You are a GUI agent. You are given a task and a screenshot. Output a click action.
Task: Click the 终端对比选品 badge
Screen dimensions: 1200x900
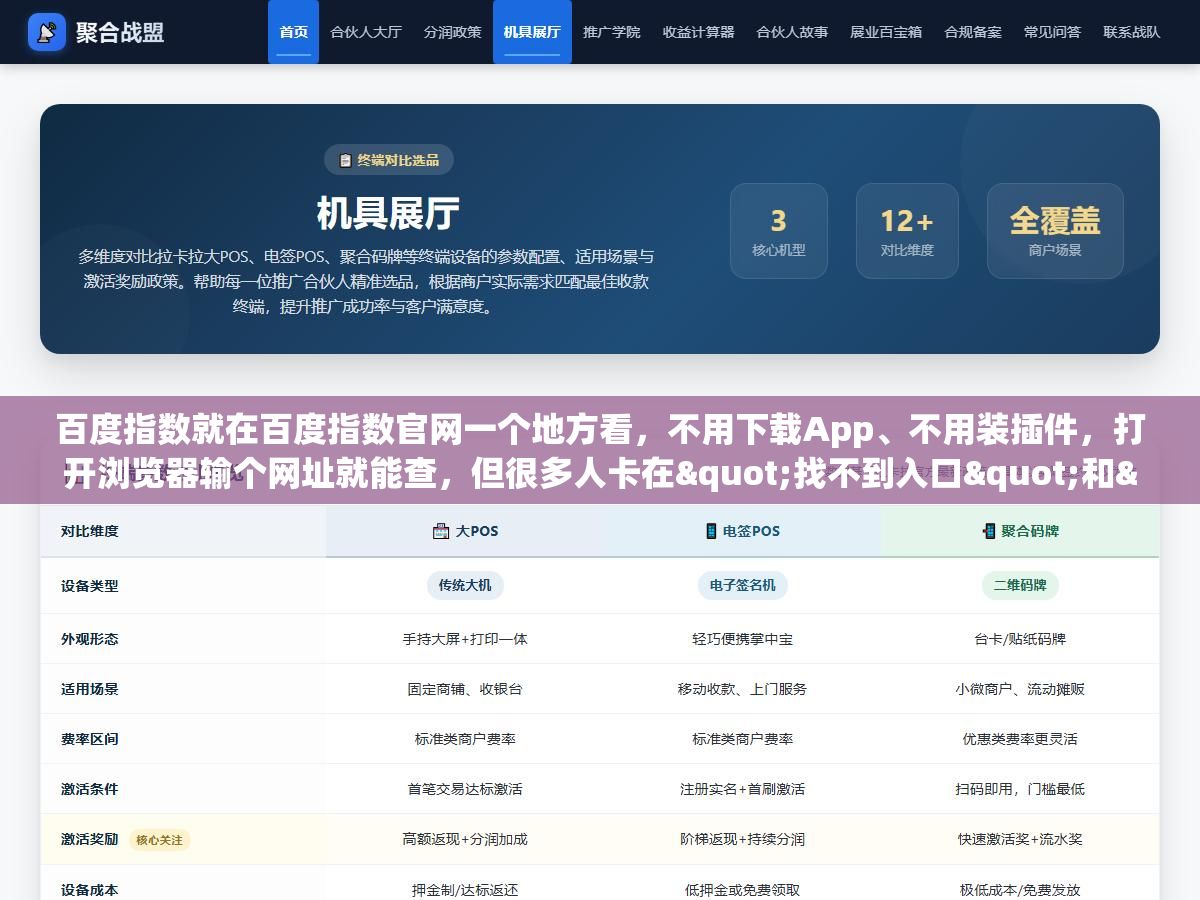(x=389, y=160)
